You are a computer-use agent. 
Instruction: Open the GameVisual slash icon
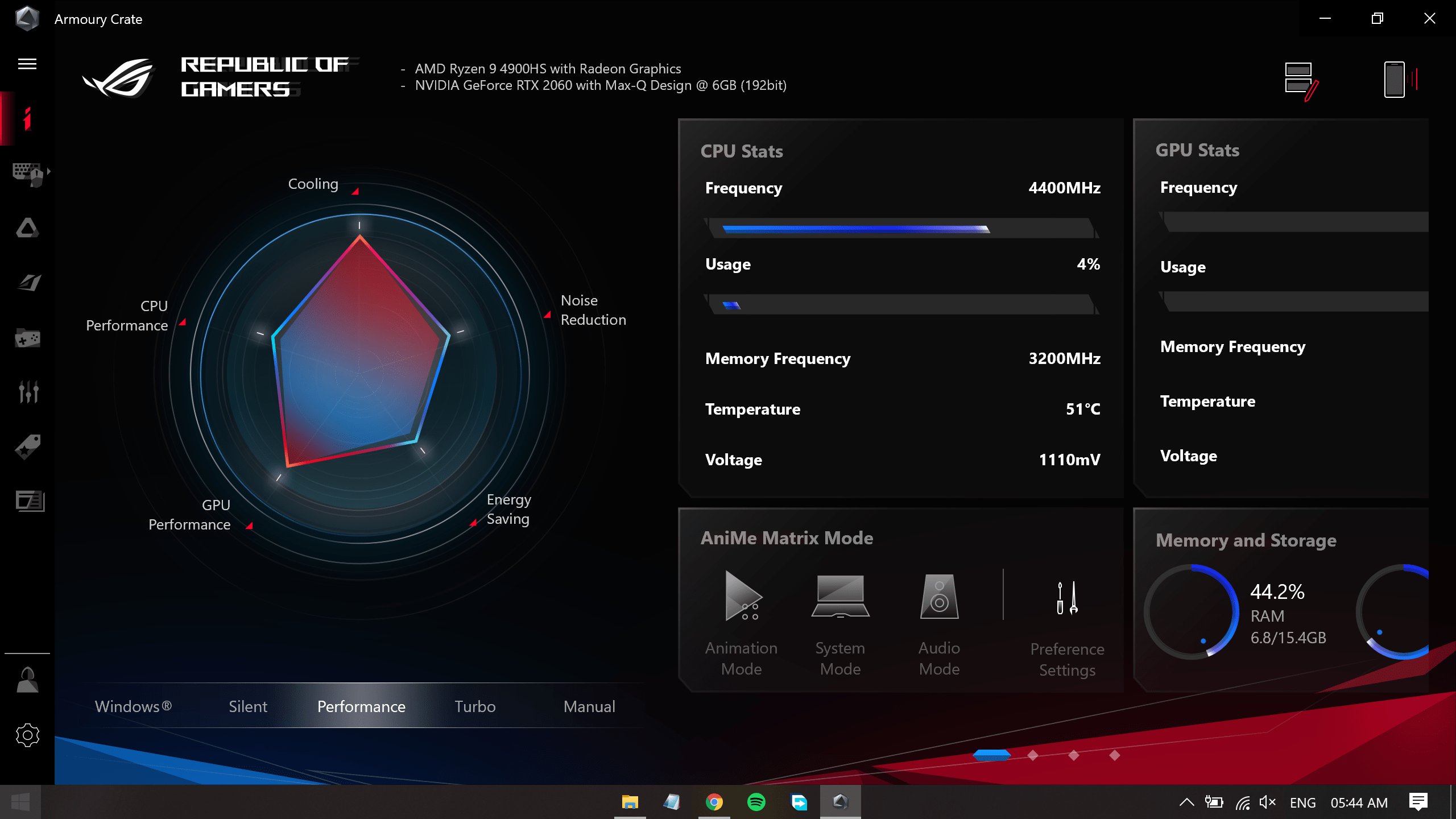(27, 283)
